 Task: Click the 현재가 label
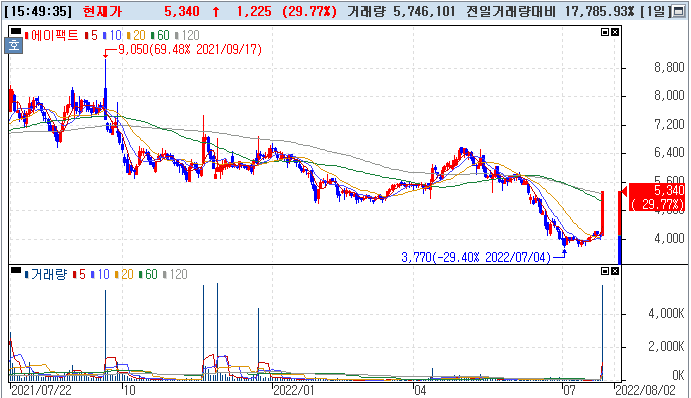[x=102, y=11]
